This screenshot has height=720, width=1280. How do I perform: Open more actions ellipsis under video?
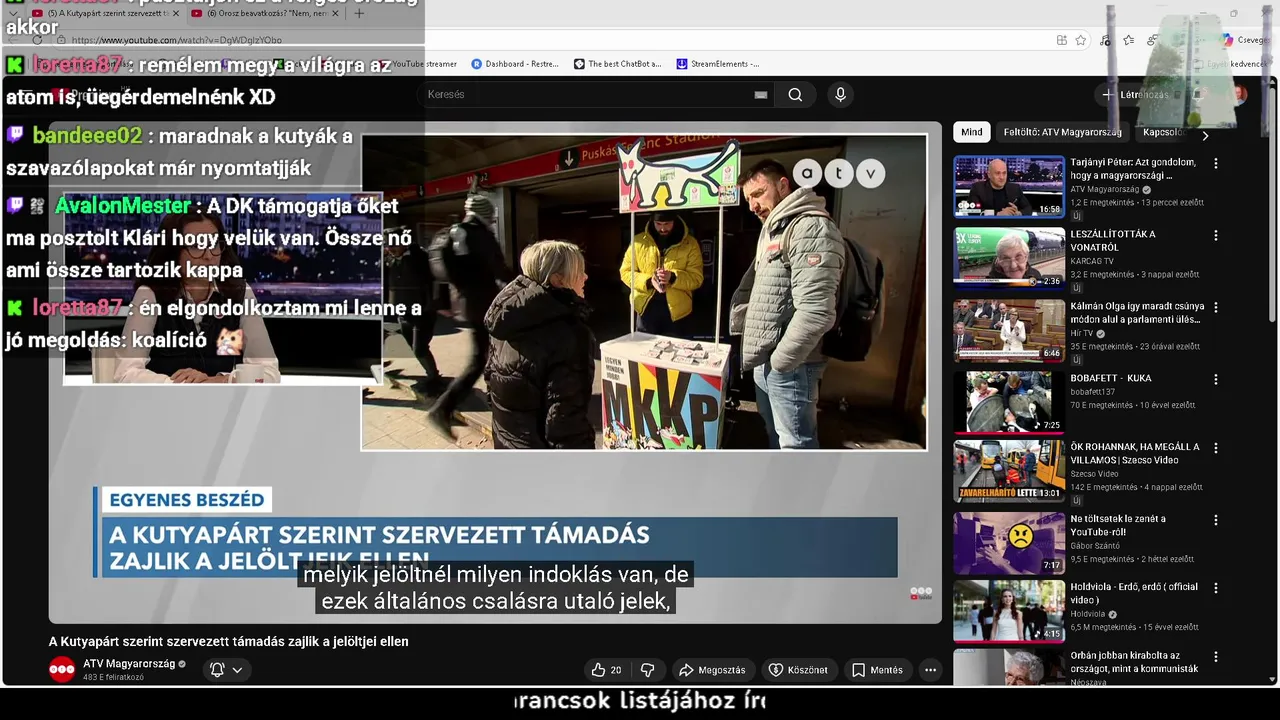(x=930, y=670)
